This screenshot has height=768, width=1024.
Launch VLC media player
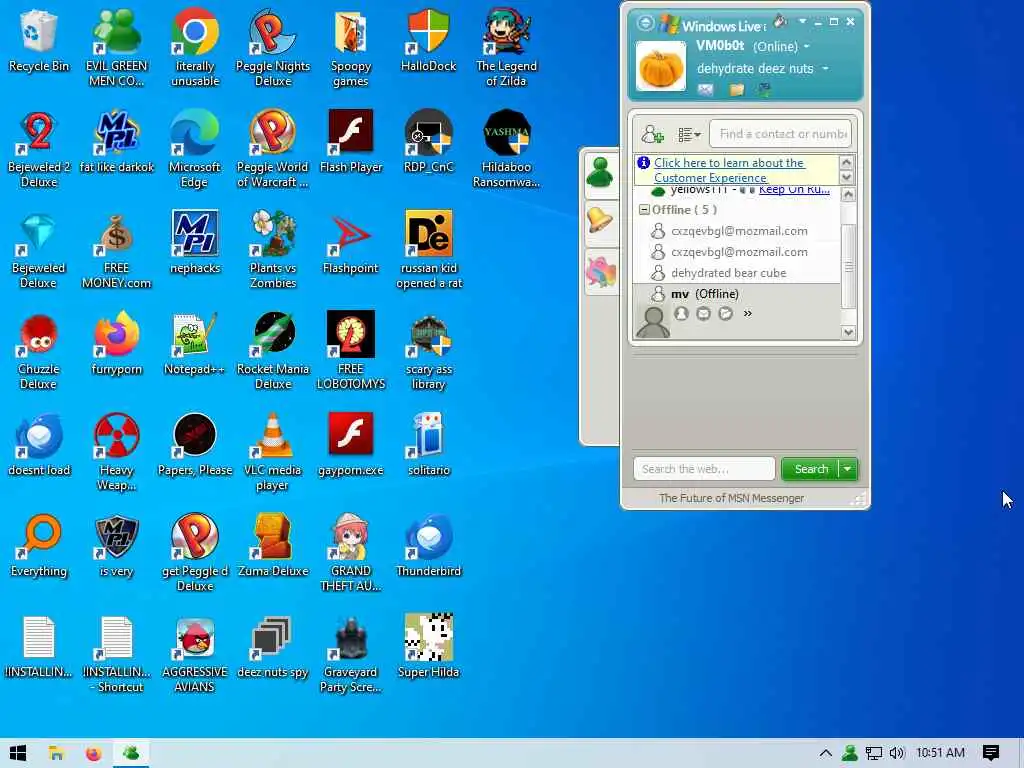pos(273,453)
